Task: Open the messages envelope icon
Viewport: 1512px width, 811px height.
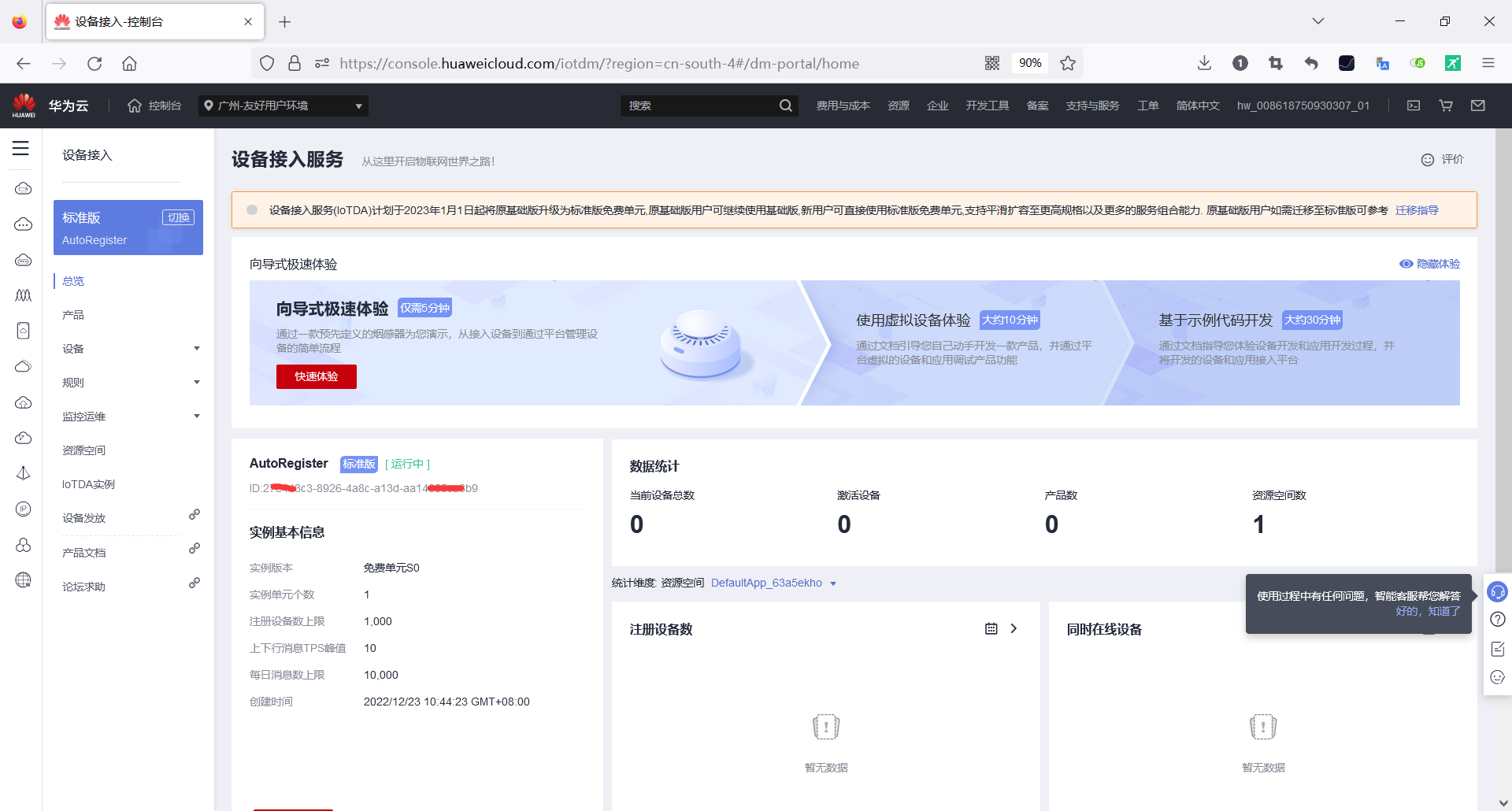Action: (1478, 106)
